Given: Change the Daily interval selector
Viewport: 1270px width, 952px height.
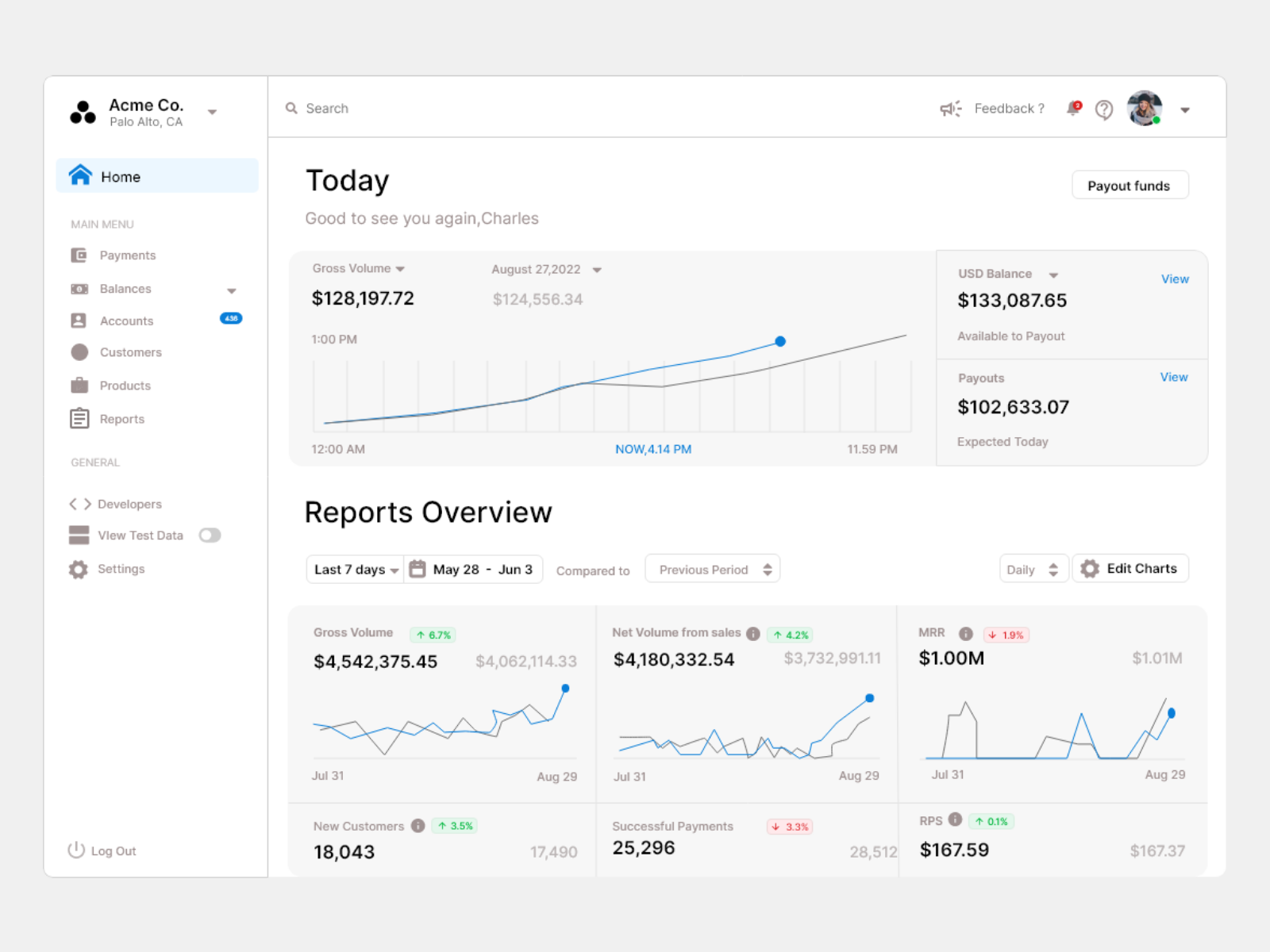Looking at the screenshot, I should coord(1033,569).
